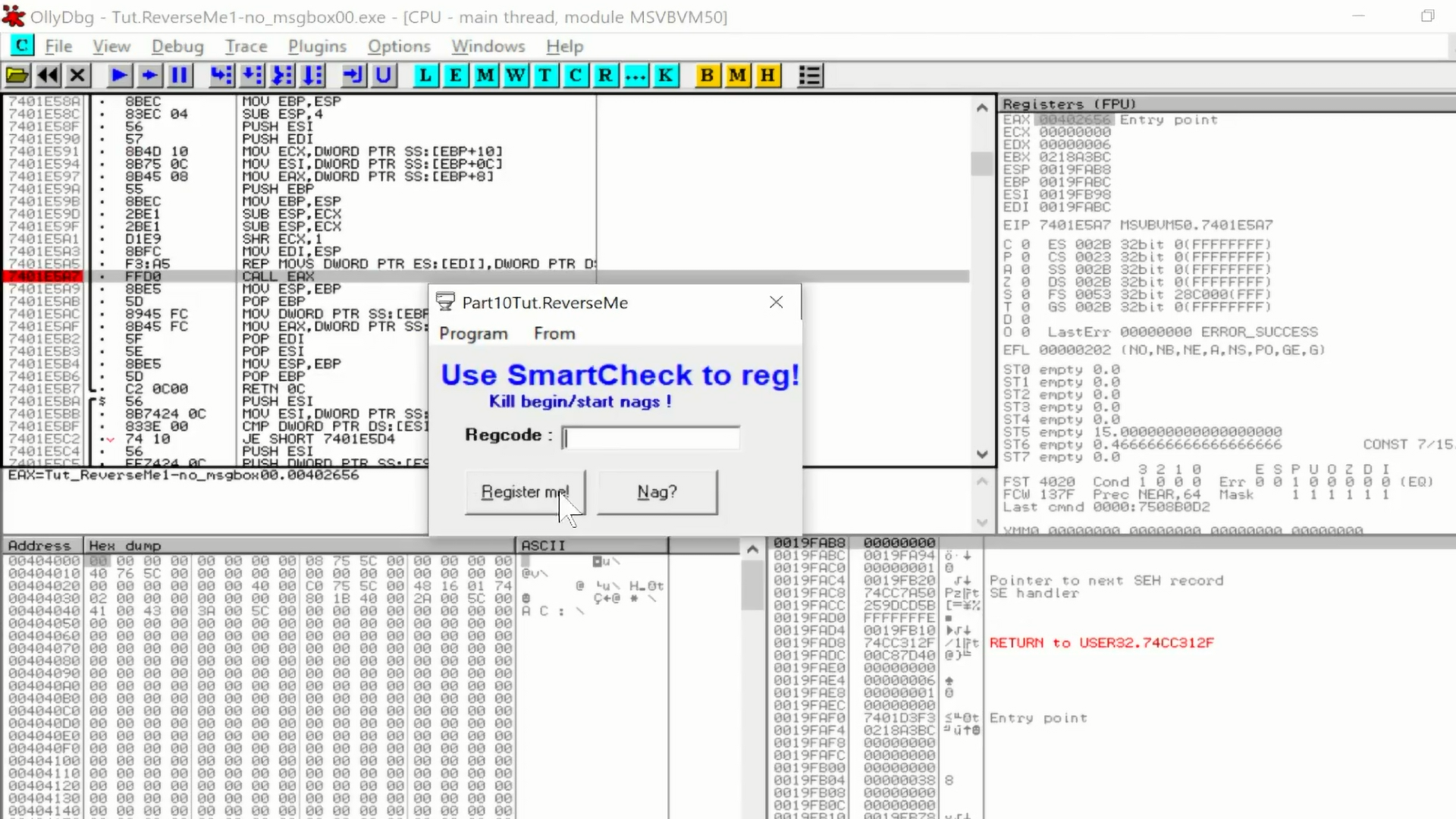Open From menu in ReverseMe dialog

tap(554, 334)
